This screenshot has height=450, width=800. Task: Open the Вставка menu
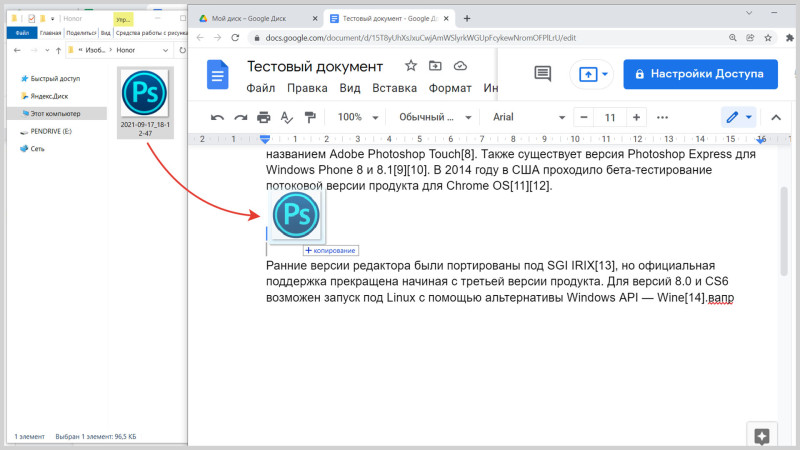pos(394,88)
